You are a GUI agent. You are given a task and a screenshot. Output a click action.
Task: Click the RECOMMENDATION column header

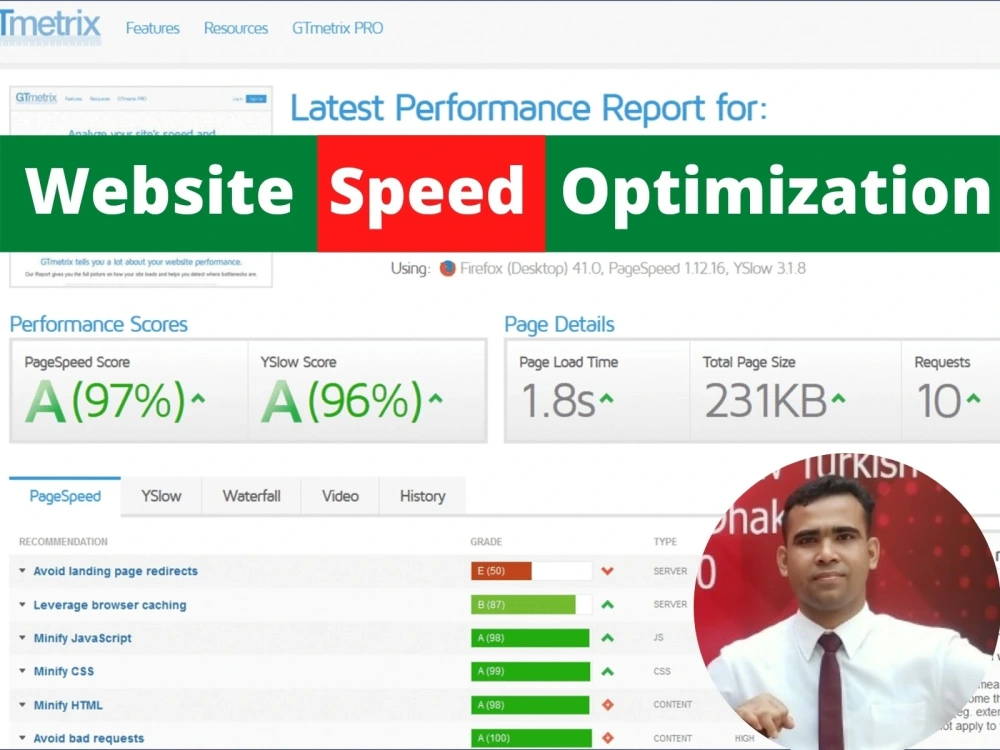tap(63, 541)
